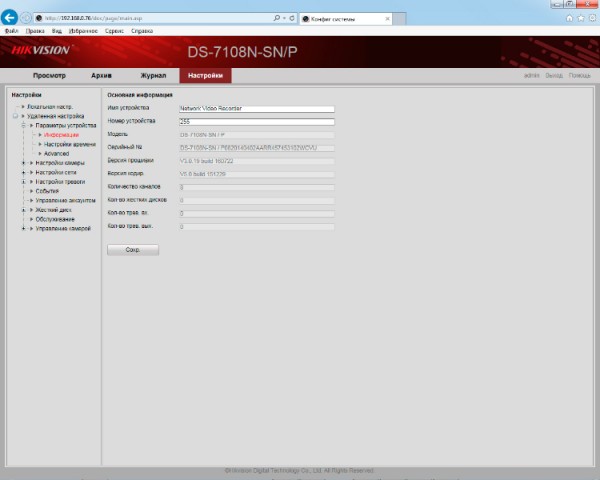Open a new browser tab
The height and width of the screenshot is (480, 600).
point(399,18)
